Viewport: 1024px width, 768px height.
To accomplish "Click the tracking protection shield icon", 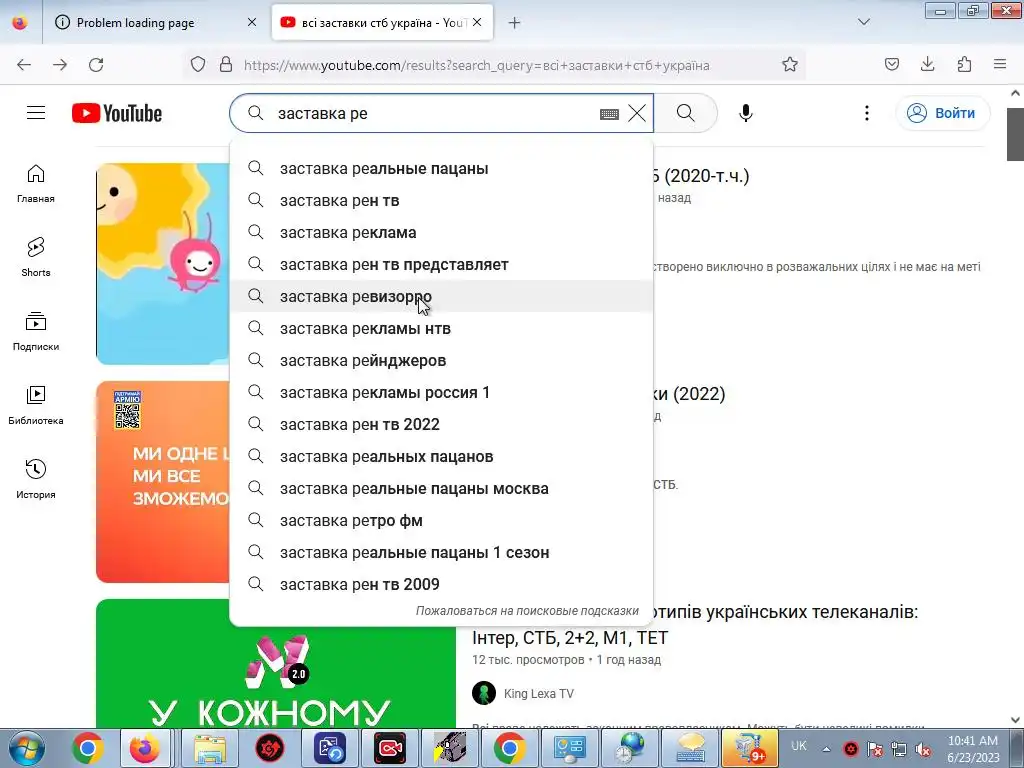I will 198,65.
